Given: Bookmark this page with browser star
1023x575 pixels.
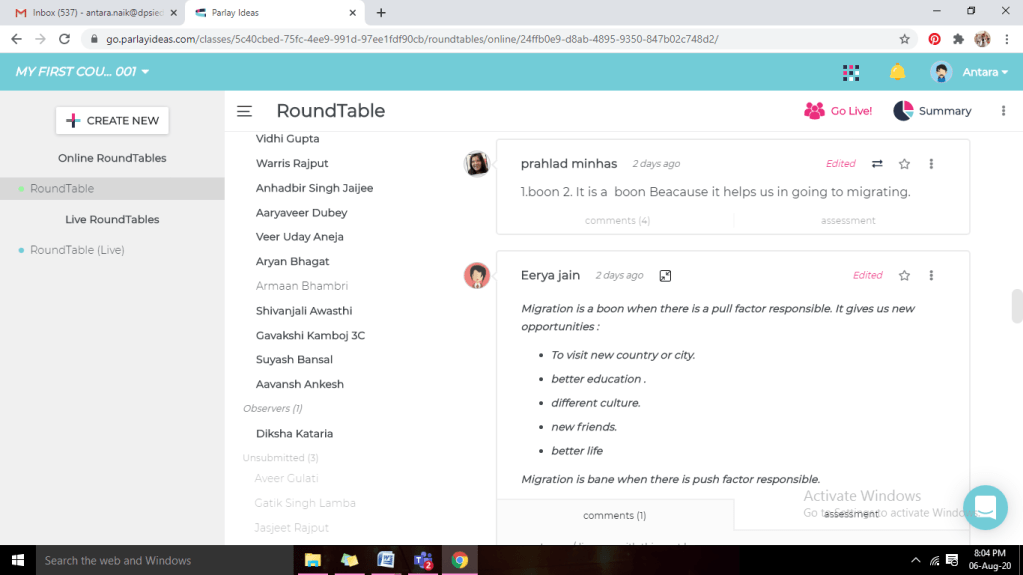Looking at the screenshot, I should pyautogui.click(x=904, y=39).
